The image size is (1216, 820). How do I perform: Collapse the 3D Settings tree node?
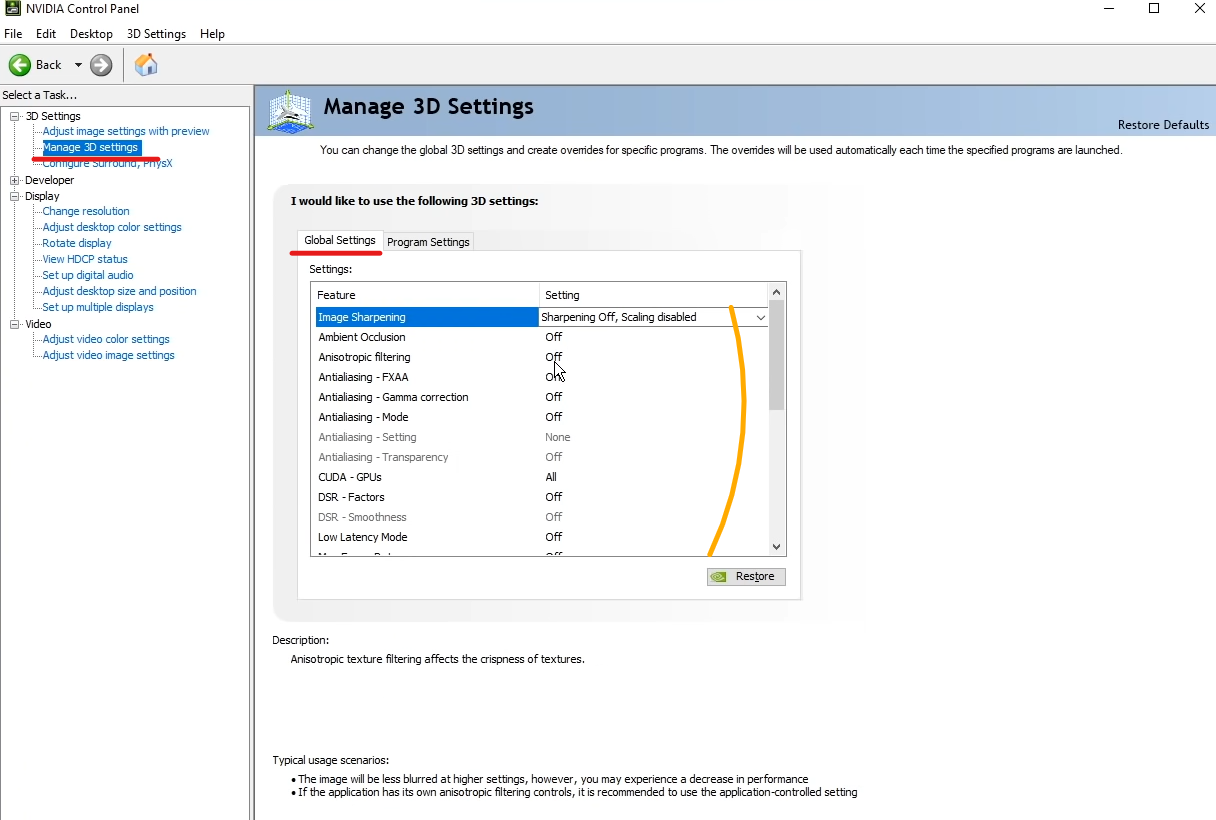[x=15, y=116]
